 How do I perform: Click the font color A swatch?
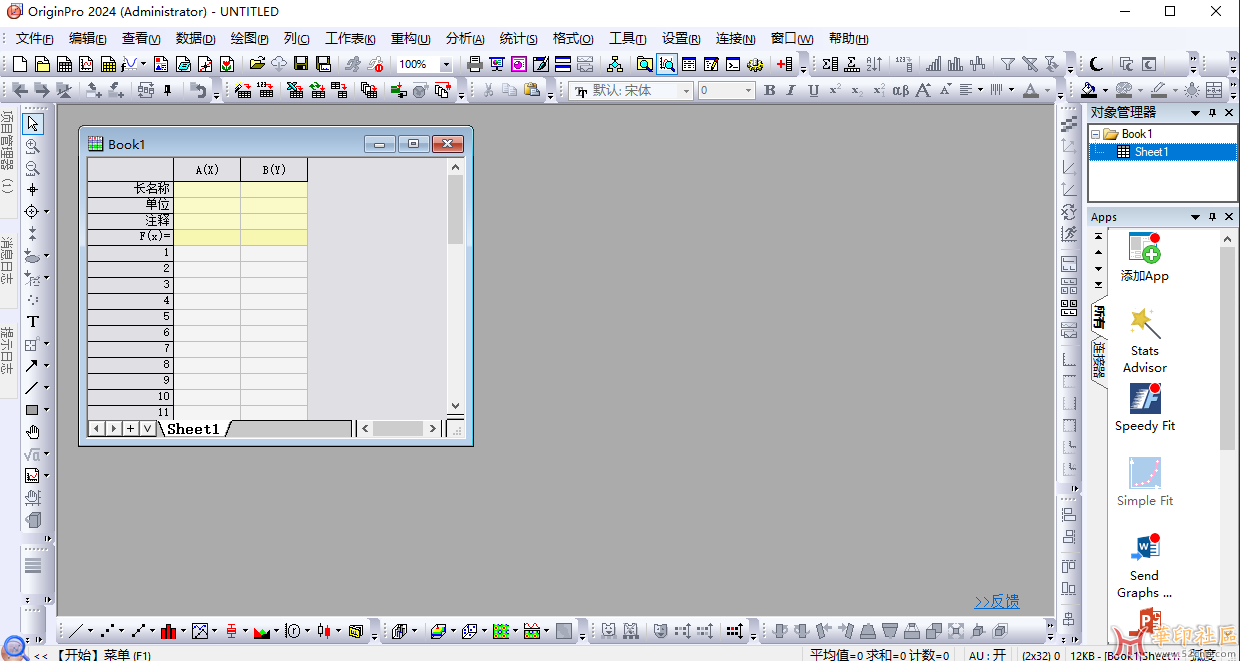pos(1031,91)
